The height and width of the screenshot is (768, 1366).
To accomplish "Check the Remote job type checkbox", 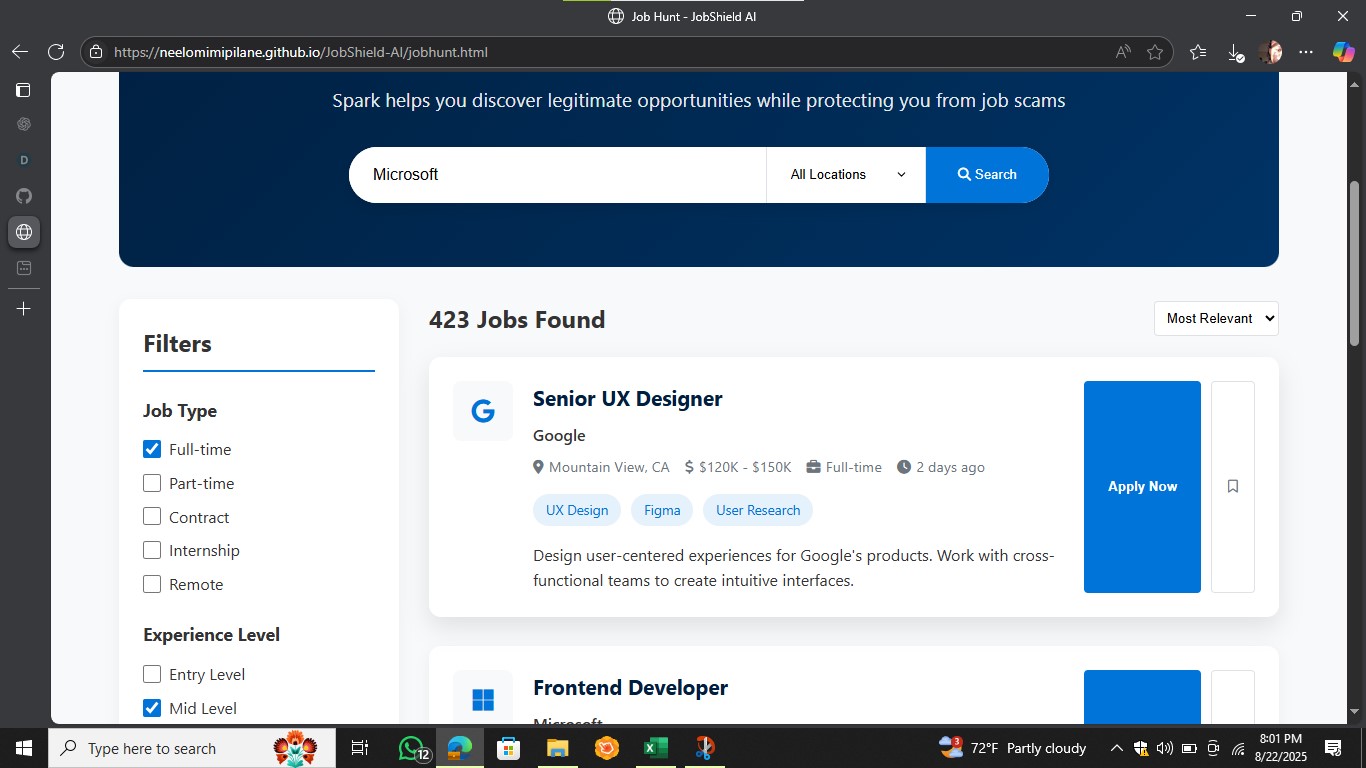I will [152, 584].
